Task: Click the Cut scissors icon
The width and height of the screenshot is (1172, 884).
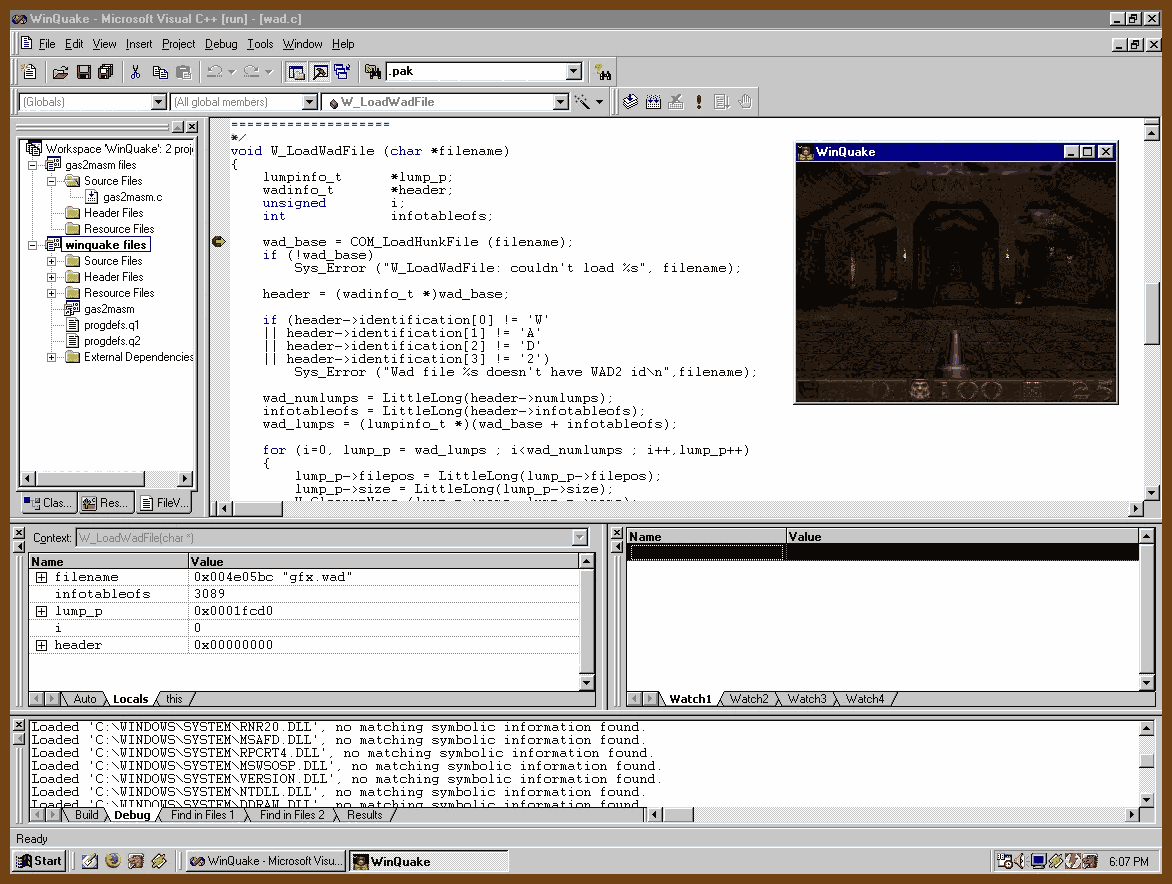Action: [135, 72]
